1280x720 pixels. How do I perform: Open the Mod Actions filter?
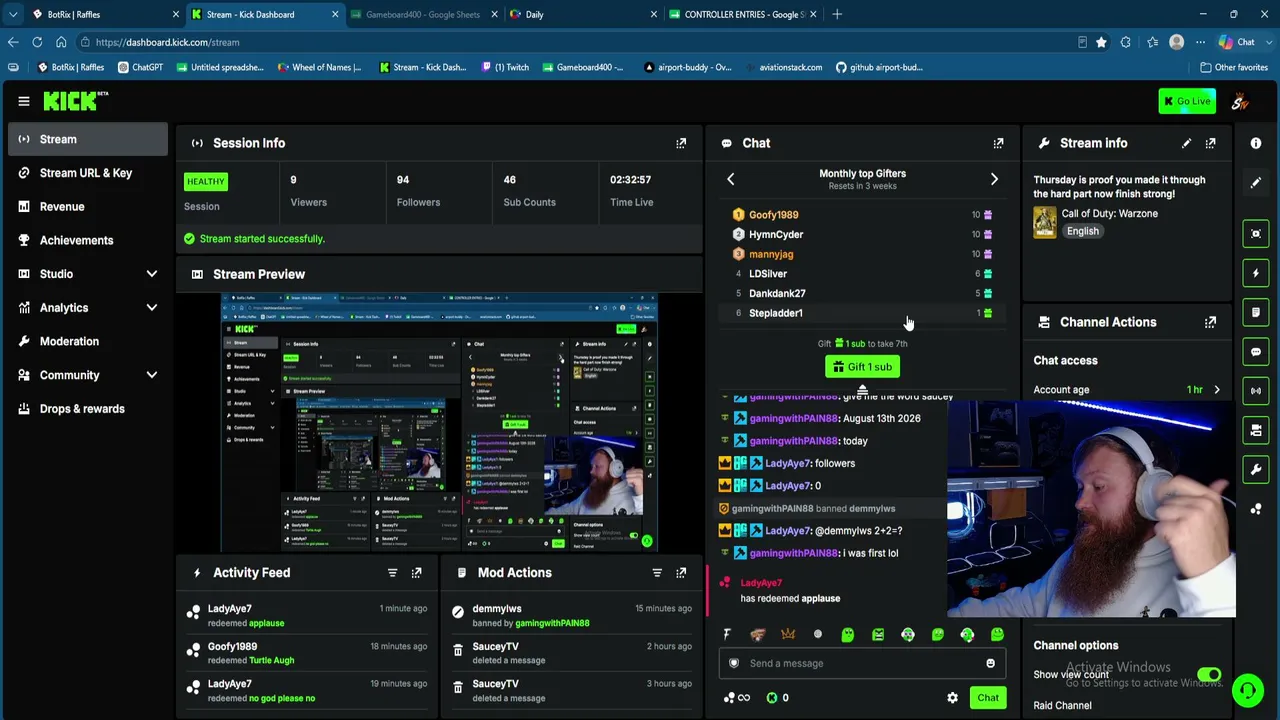coord(657,573)
